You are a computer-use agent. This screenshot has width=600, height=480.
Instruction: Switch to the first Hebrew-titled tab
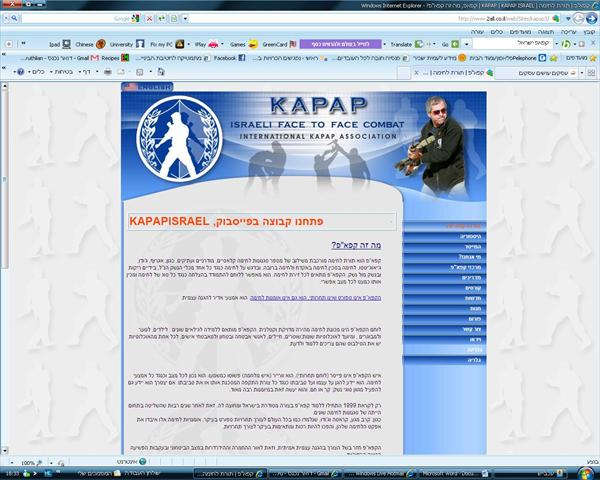pos(536,73)
